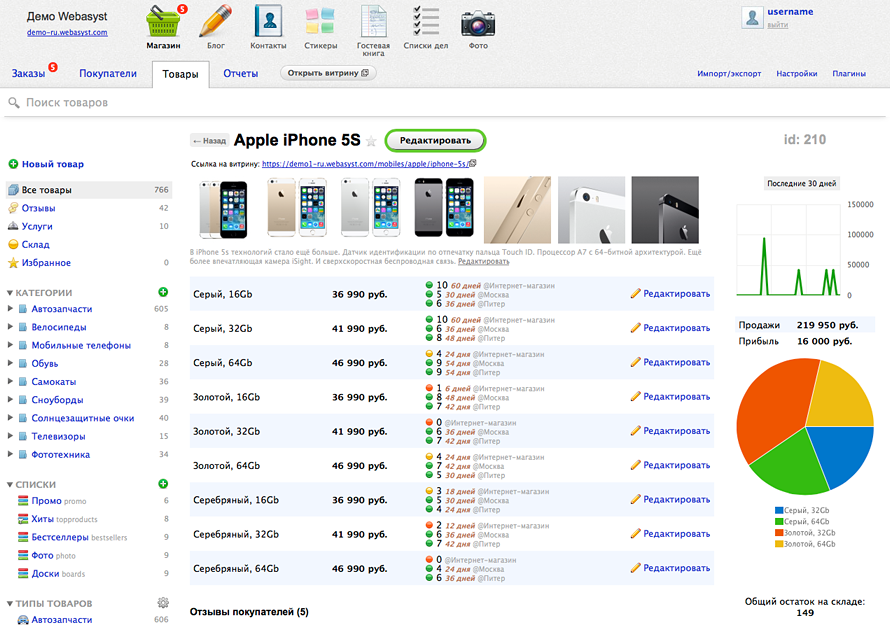Click green plus icon for Новый товар
Viewport: 890px width, 626px height.
tap(13, 164)
